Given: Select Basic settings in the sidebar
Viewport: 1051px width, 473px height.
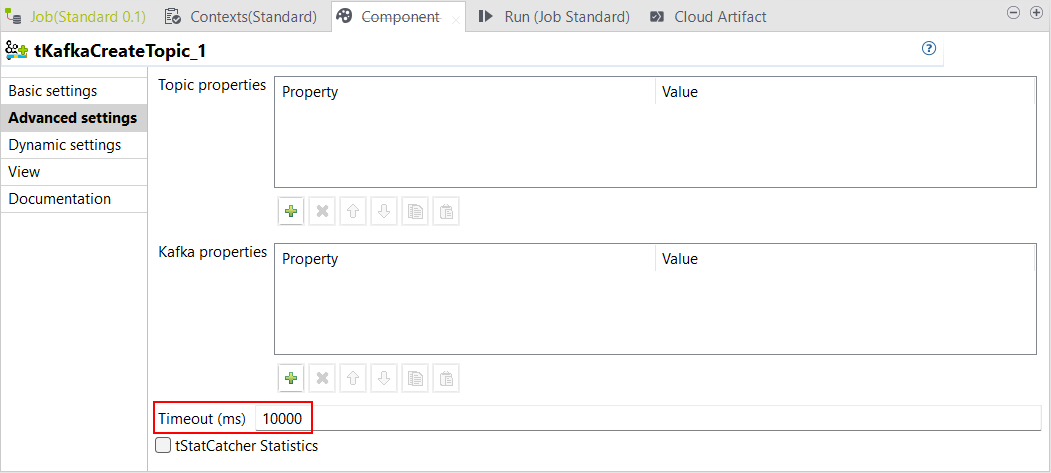Looking at the screenshot, I should [53, 91].
